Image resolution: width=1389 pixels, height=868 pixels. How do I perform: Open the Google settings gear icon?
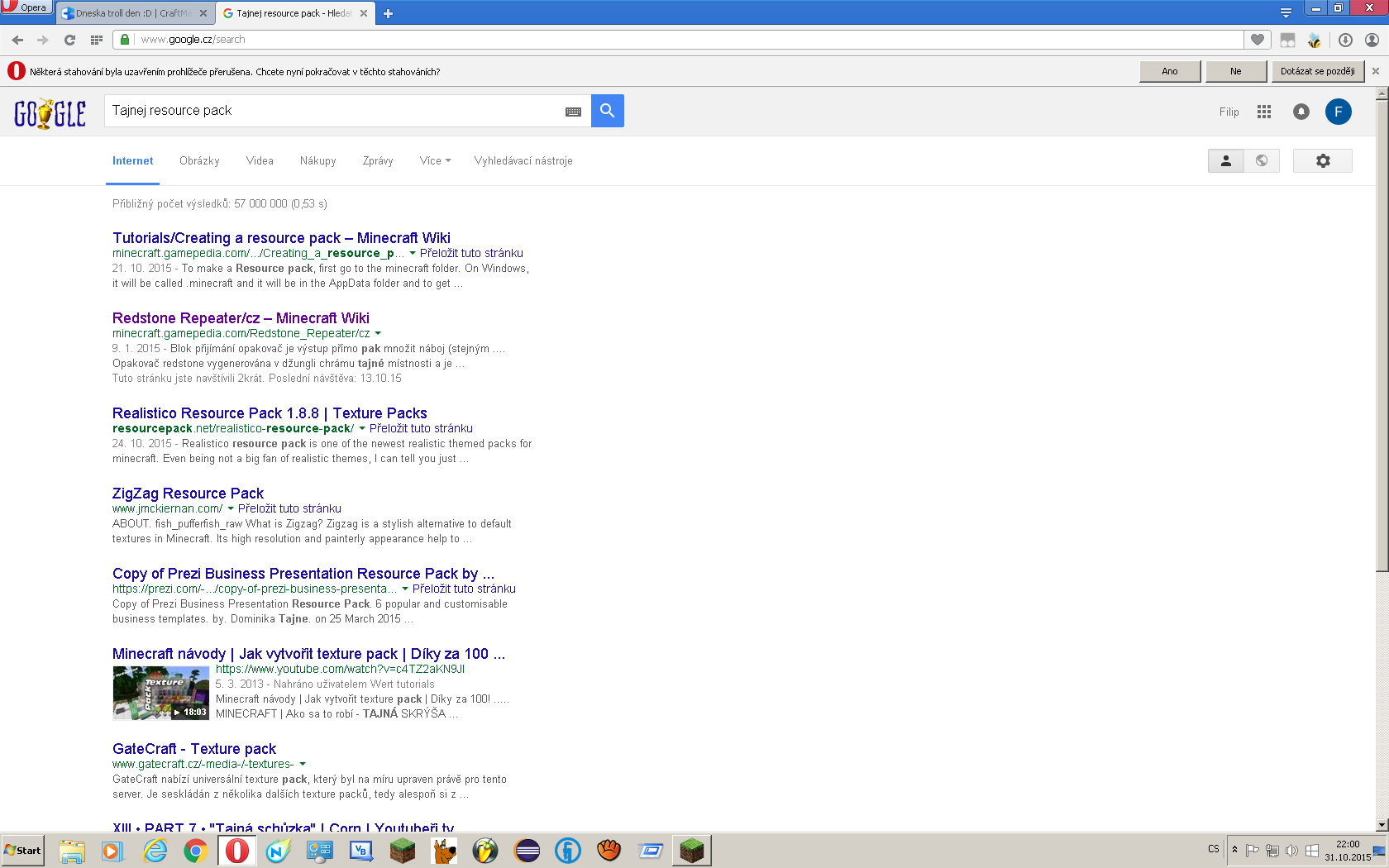[1322, 161]
